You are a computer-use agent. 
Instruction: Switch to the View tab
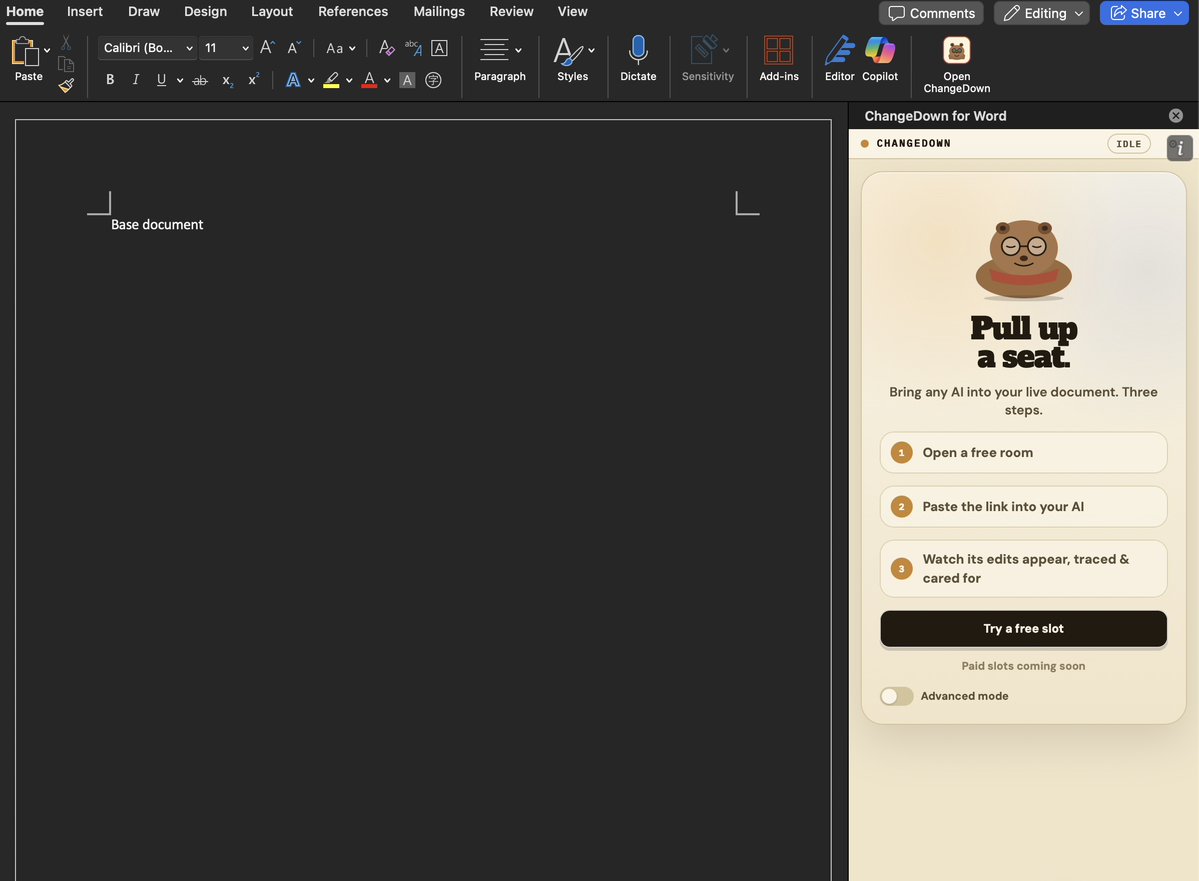pyautogui.click(x=572, y=11)
